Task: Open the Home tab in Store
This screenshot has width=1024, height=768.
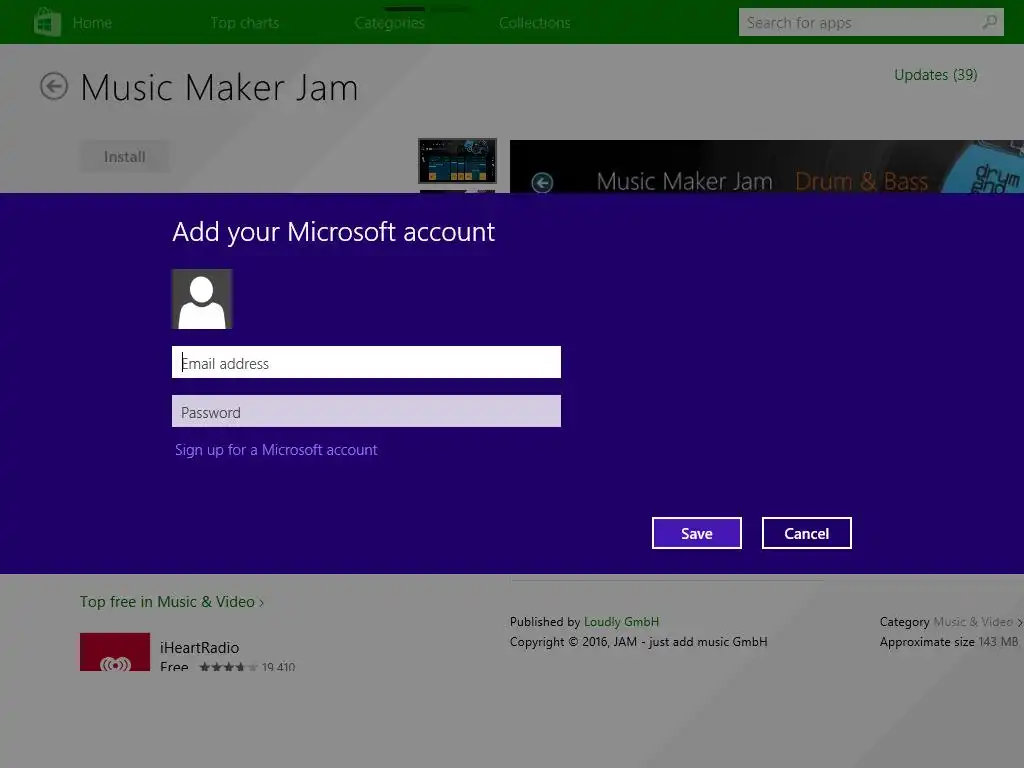Action: [x=92, y=23]
